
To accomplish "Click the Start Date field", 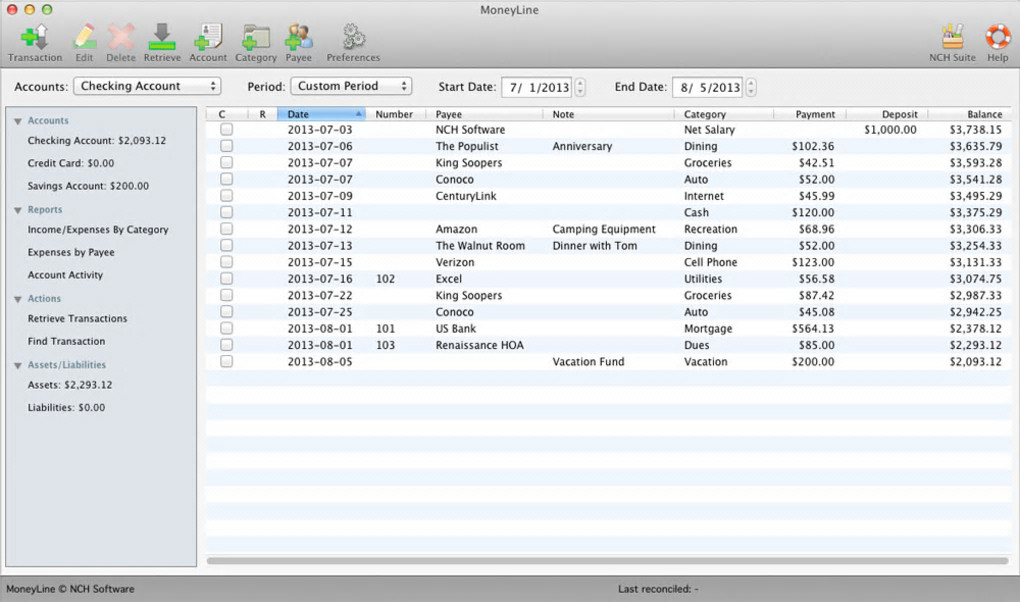I will 537,88.
